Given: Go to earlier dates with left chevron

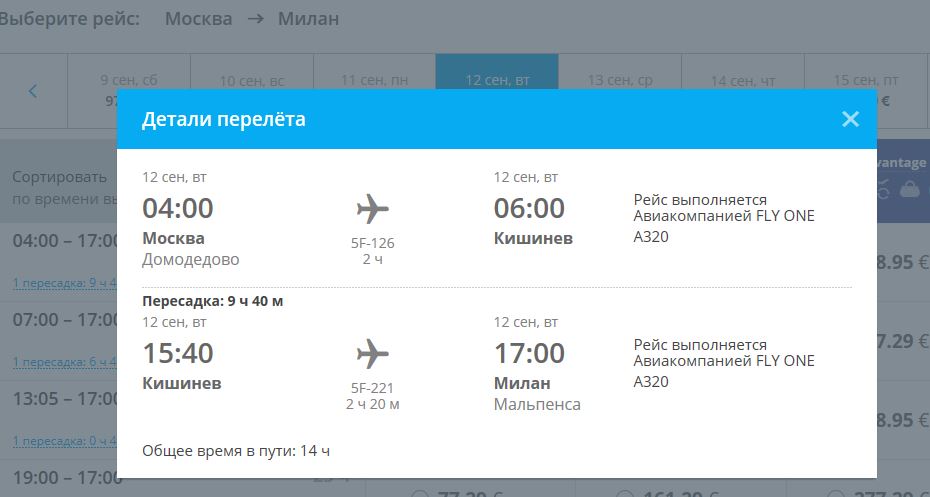Looking at the screenshot, I should [x=33, y=91].
